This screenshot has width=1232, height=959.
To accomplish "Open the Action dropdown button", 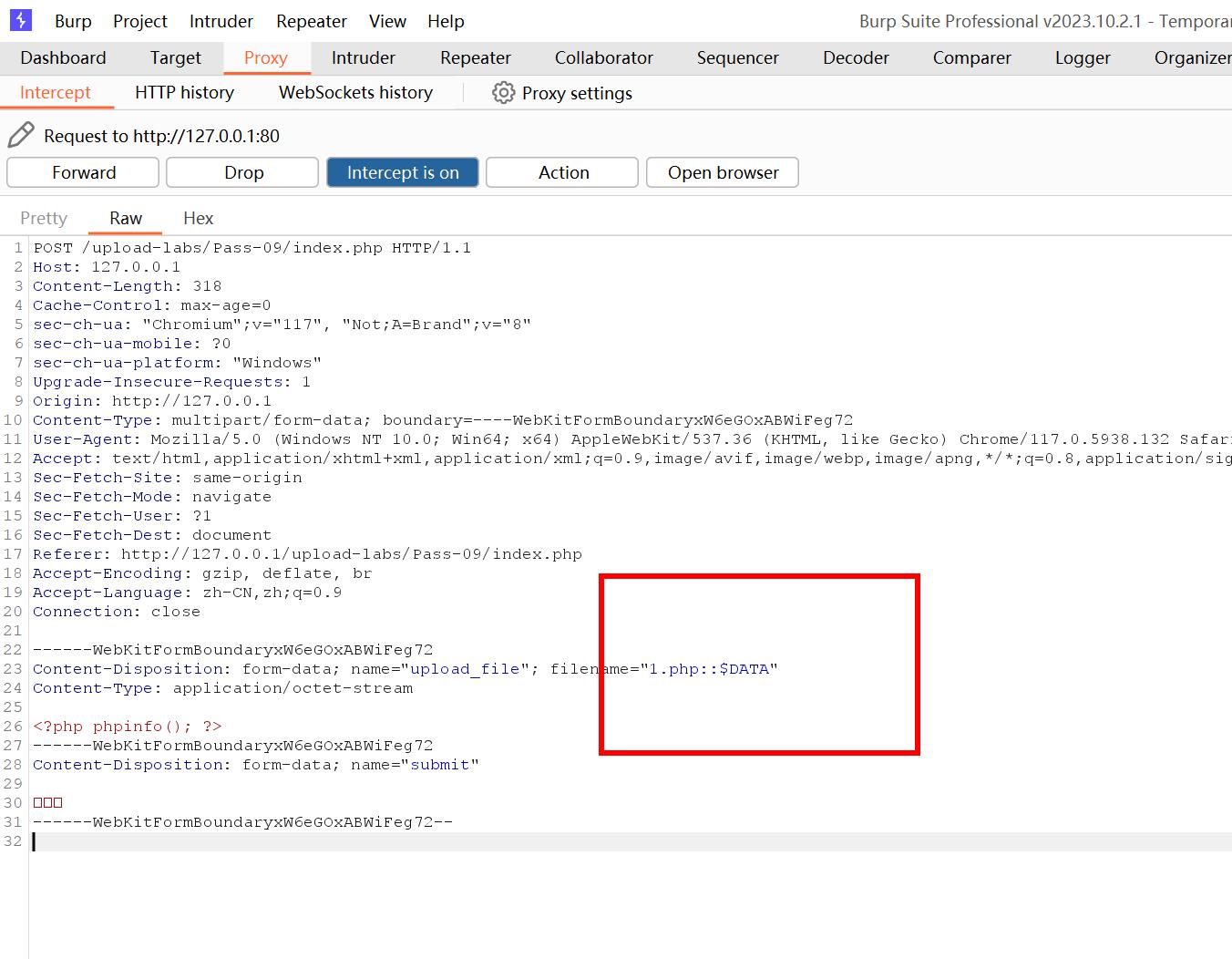I will tap(562, 172).
